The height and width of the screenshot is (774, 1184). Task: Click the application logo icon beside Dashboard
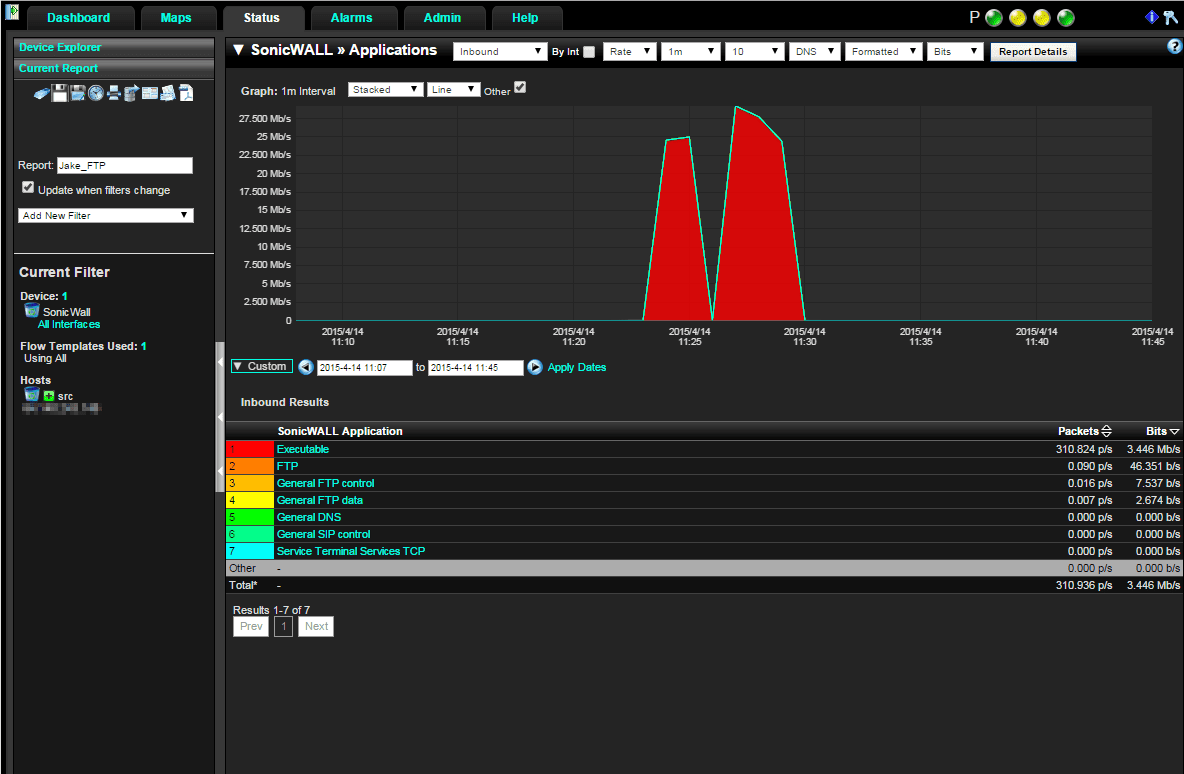[x=12, y=13]
